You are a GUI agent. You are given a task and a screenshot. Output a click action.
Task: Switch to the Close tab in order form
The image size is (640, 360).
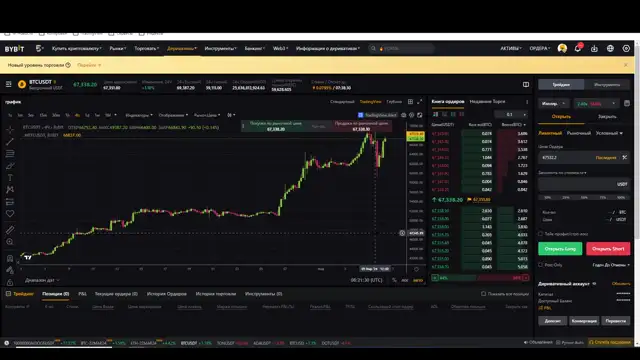tap(607, 116)
